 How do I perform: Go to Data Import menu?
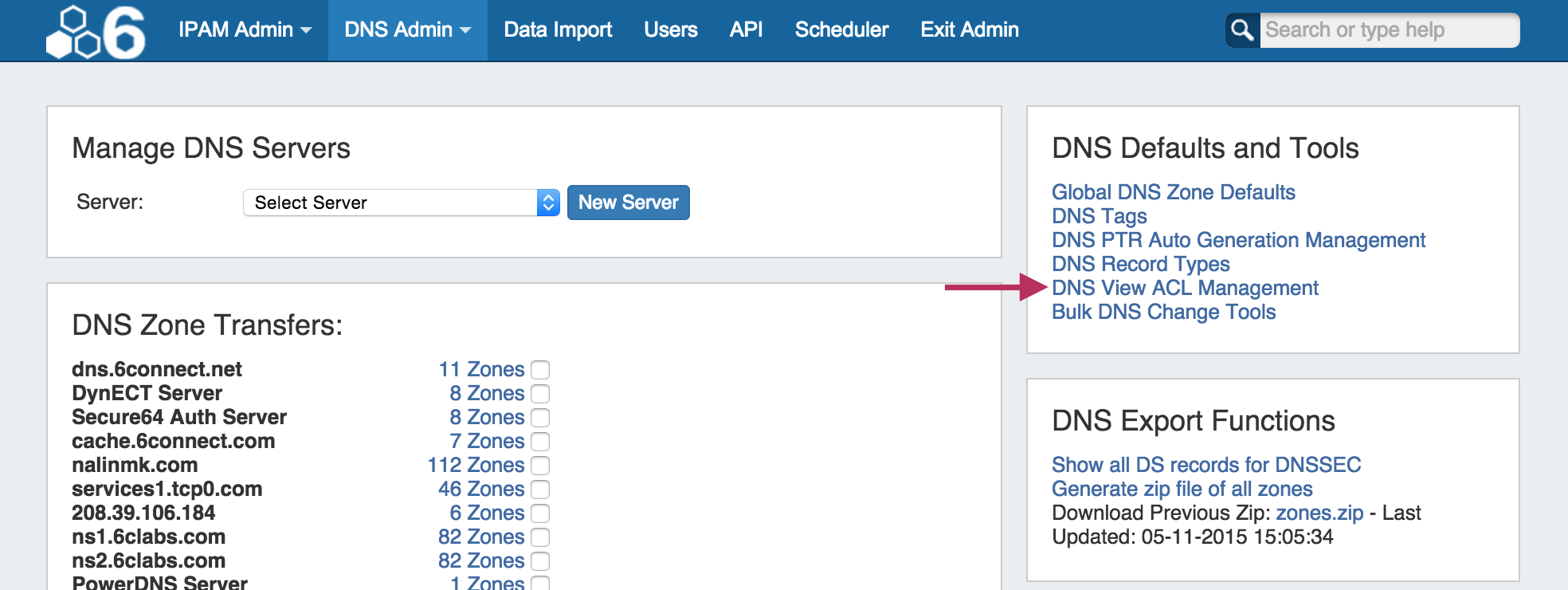point(558,30)
